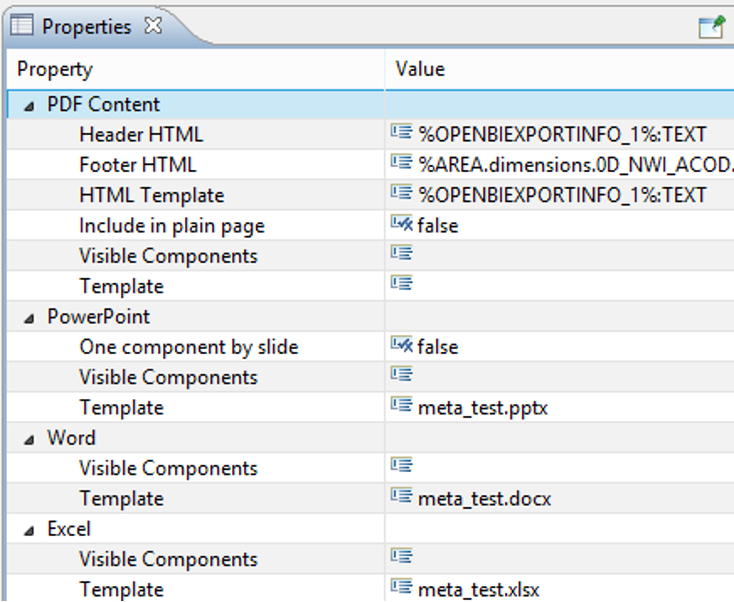This screenshot has width=734, height=602.
Task: Toggle One component by slide false value
Action: pos(438,347)
